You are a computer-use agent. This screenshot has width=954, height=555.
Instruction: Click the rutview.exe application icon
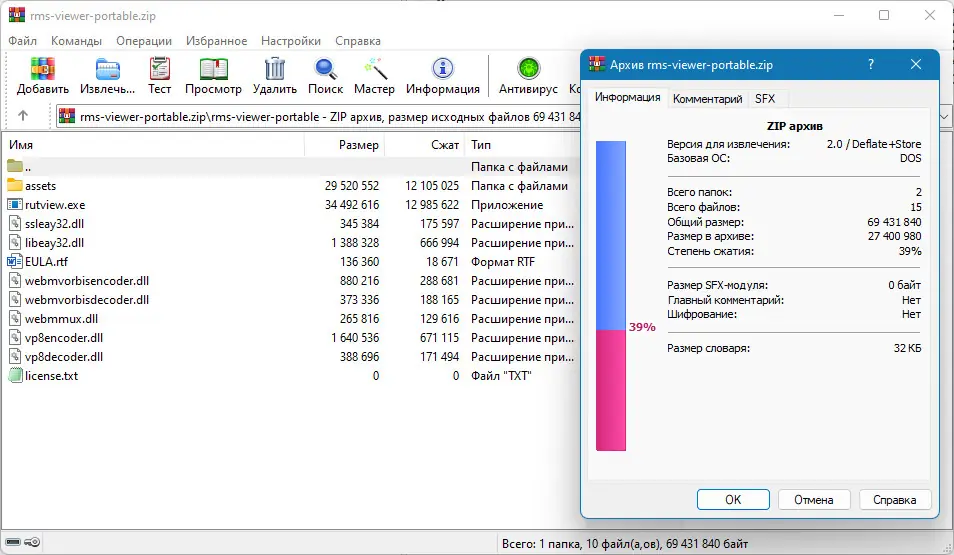point(15,204)
